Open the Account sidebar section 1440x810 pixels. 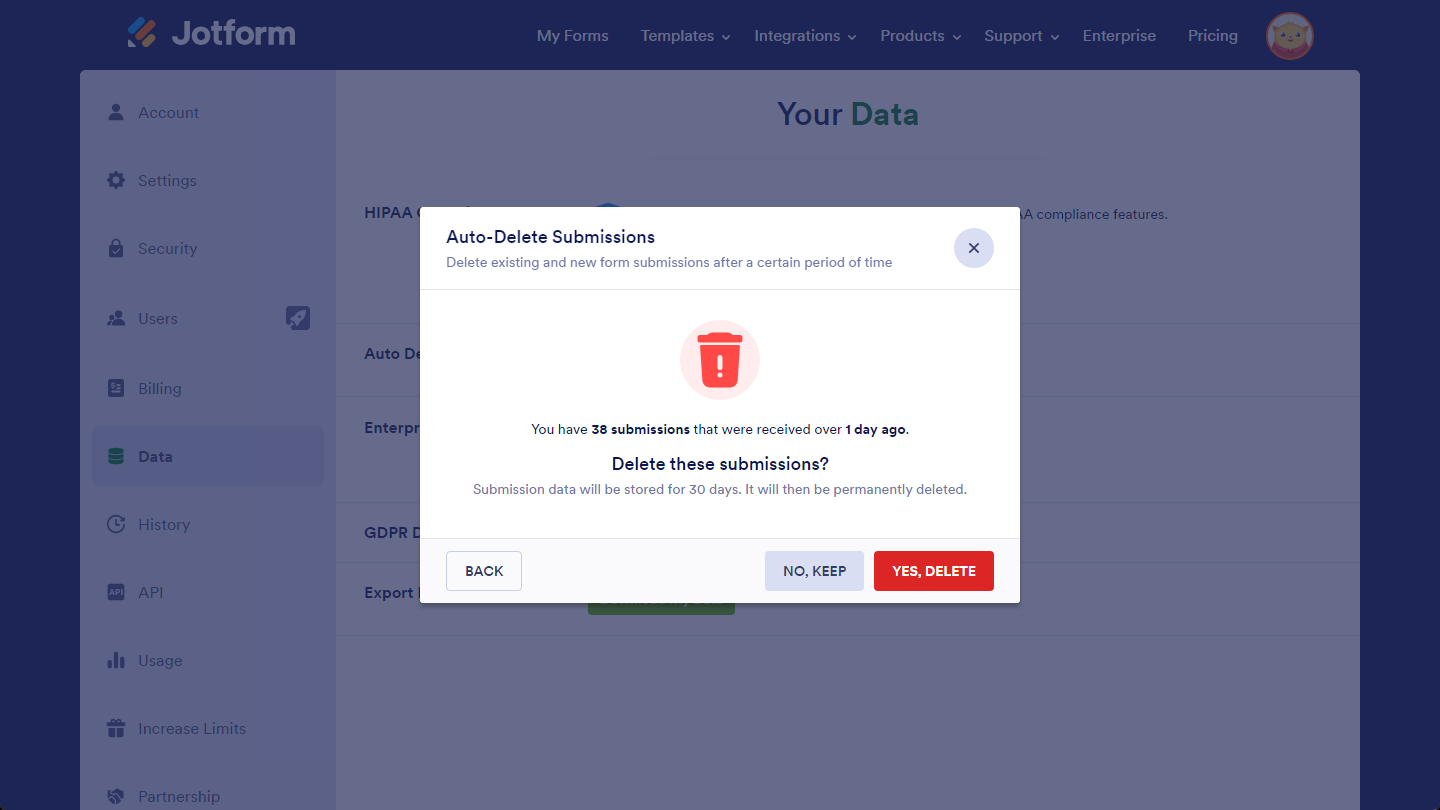pyautogui.click(x=208, y=112)
